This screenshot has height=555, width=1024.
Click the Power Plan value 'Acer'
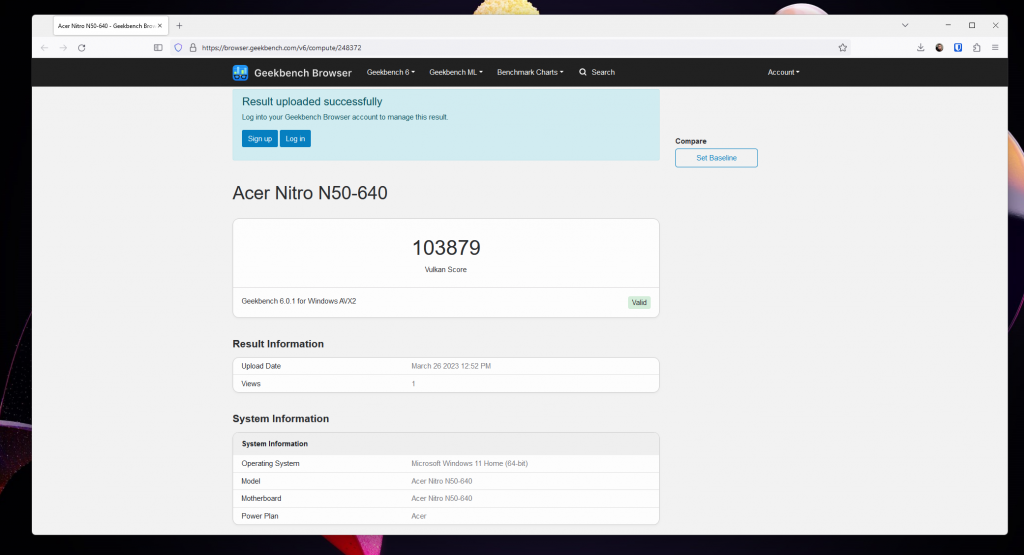(419, 516)
